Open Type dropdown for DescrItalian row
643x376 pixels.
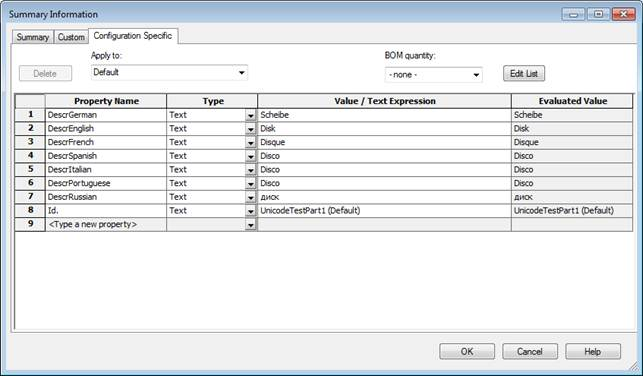(251, 170)
